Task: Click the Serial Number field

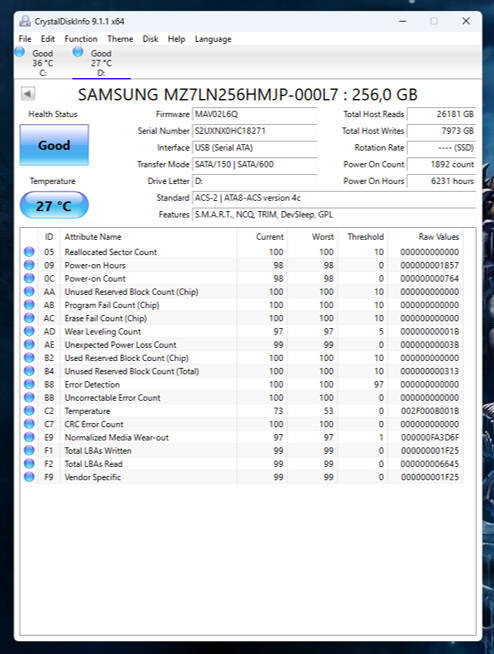Action: point(255,131)
